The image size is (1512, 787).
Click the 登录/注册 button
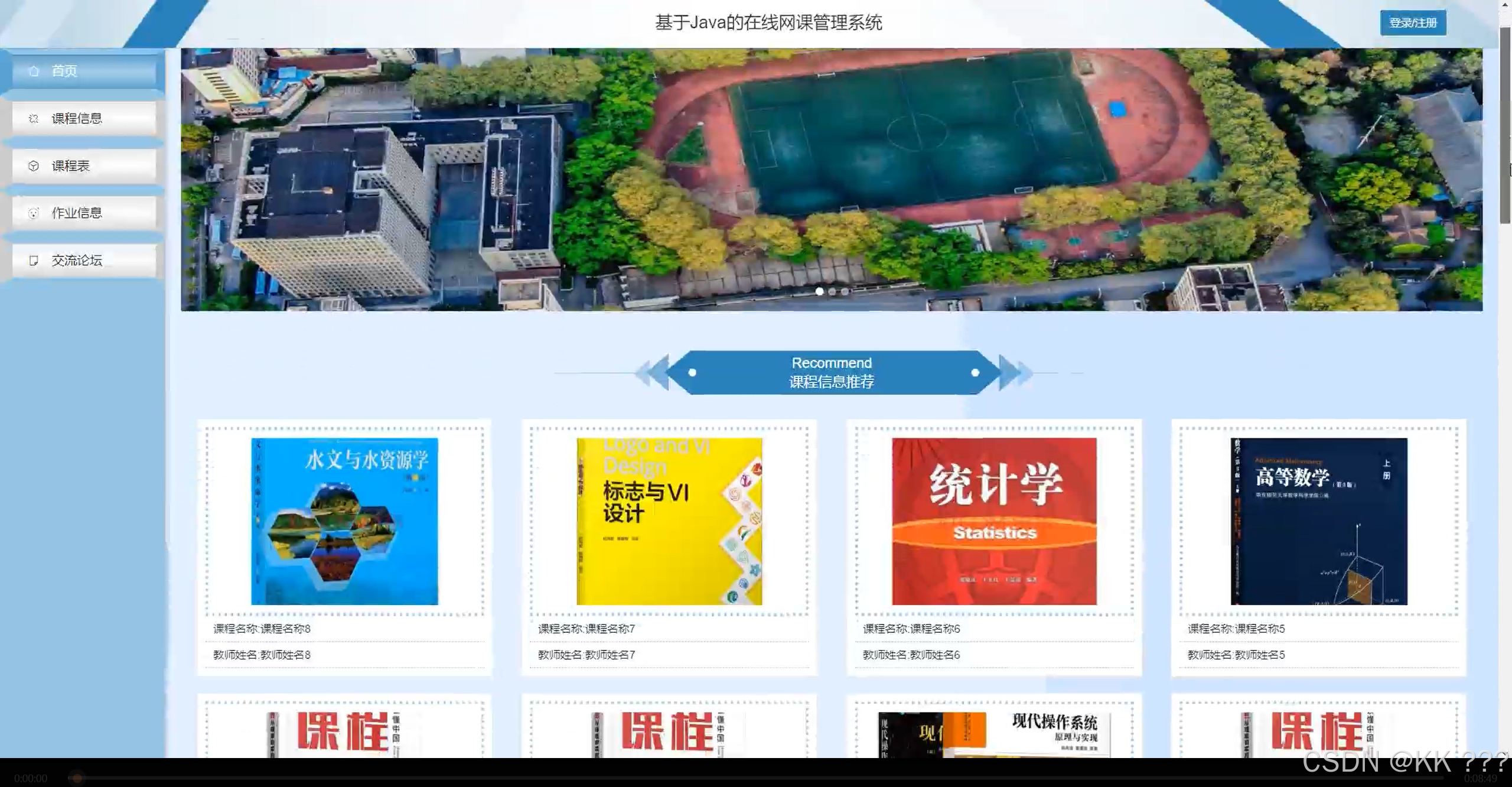coord(1413,23)
